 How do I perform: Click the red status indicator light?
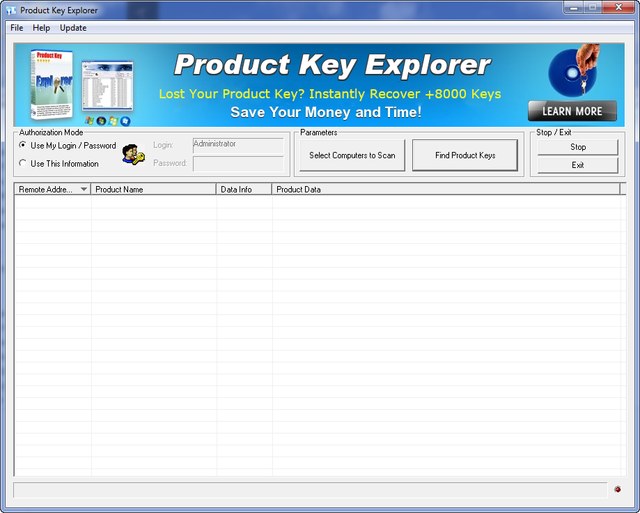(617, 489)
